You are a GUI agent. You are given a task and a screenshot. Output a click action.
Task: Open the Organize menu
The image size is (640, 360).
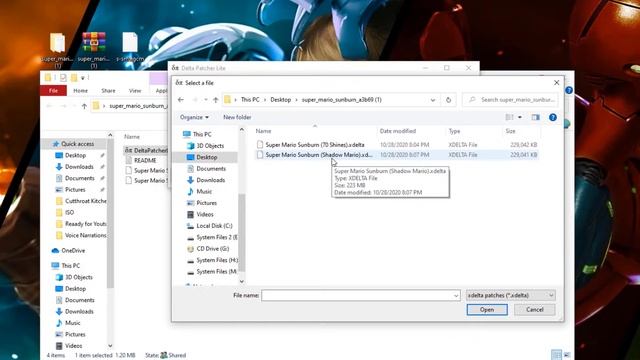(194, 117)
